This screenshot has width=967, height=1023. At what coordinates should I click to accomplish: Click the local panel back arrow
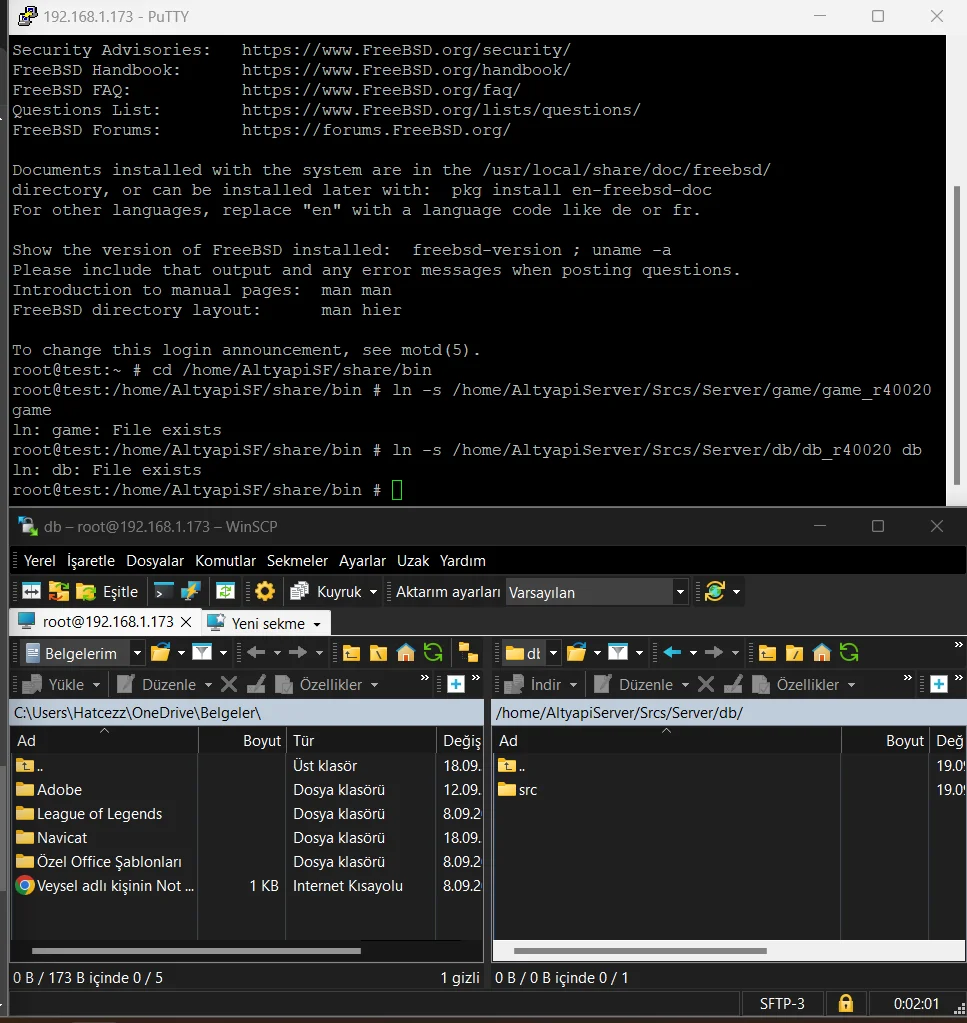pyautogui.click(x=256, y=652)
